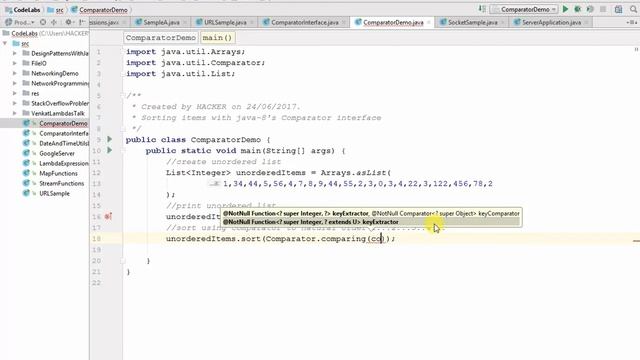This screenshot has width=640, height=360.
Task: Click the Make Project build icon
Action: pos(482,9)
